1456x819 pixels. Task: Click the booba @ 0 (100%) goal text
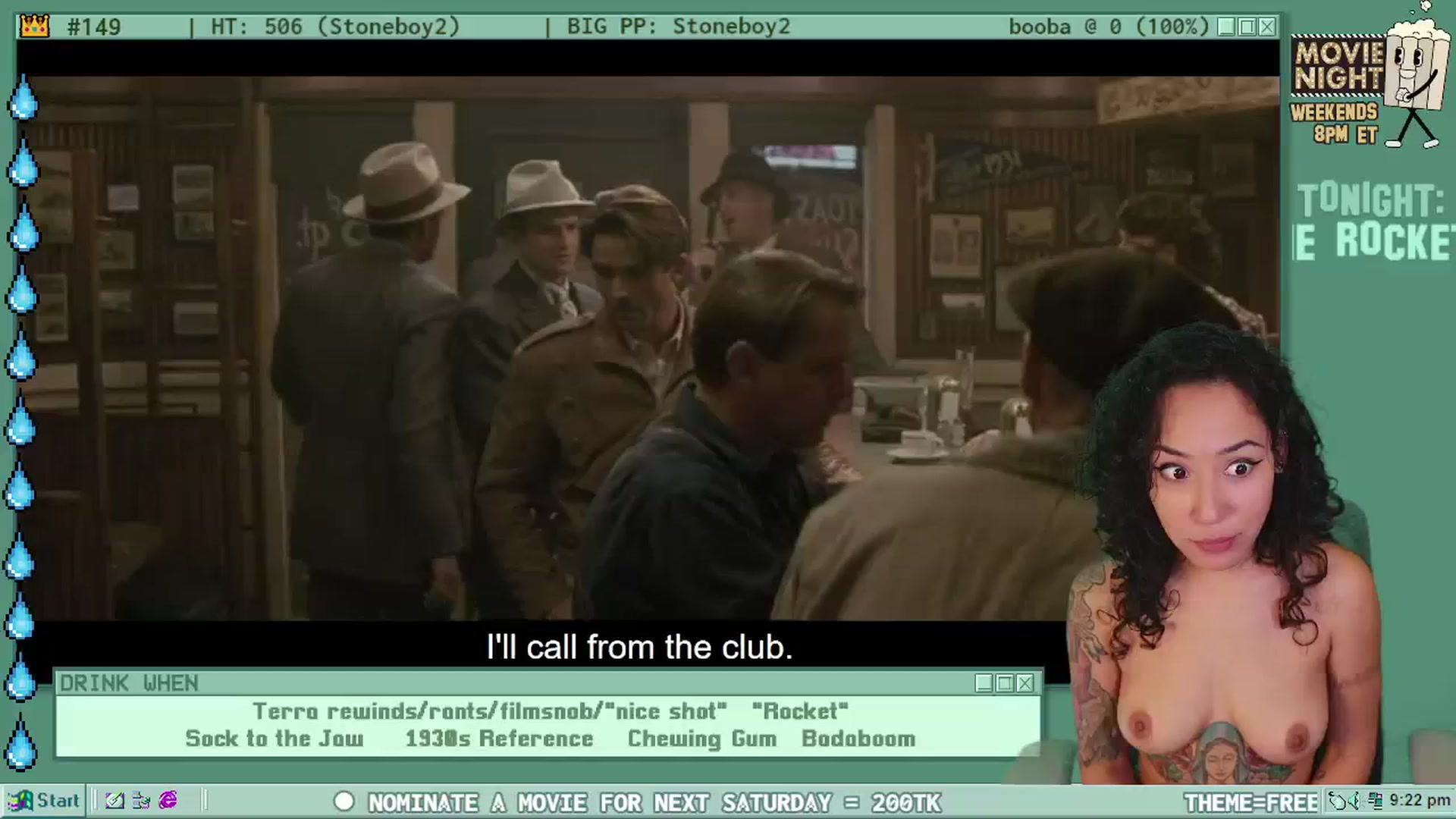(1109, 27)
